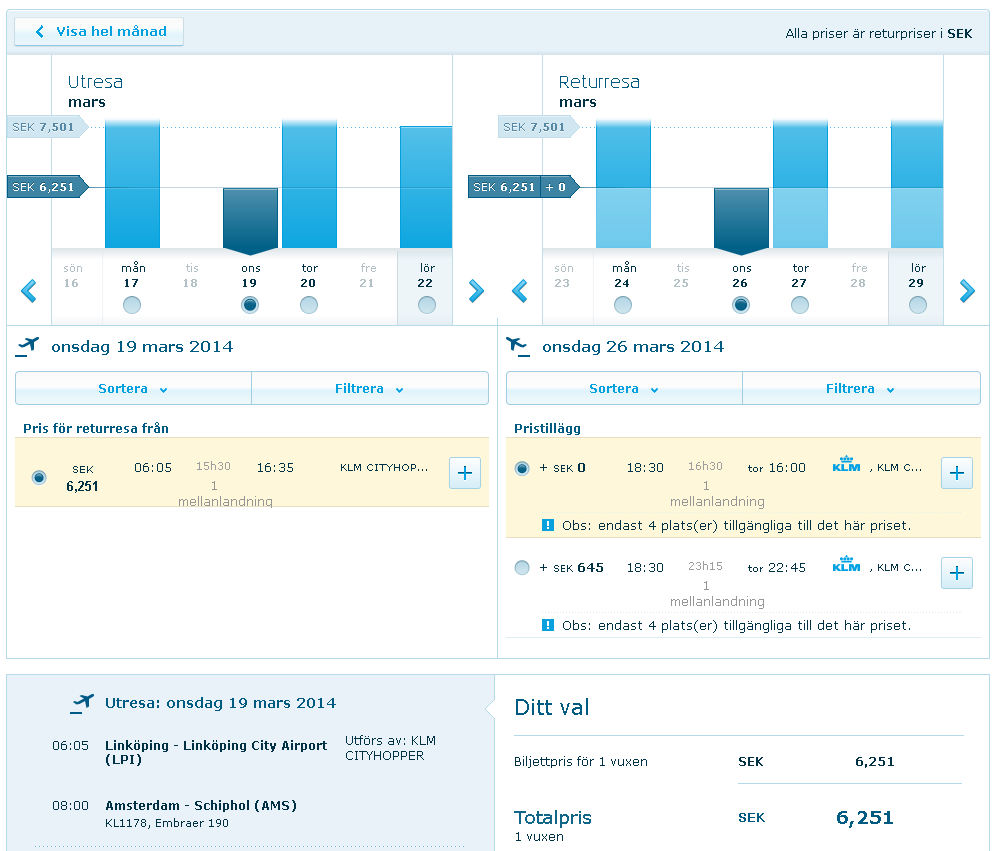Click previous week arrow in Utresa calendar
Viewport: 995px width, 851px height.
(x=29, y=291)
